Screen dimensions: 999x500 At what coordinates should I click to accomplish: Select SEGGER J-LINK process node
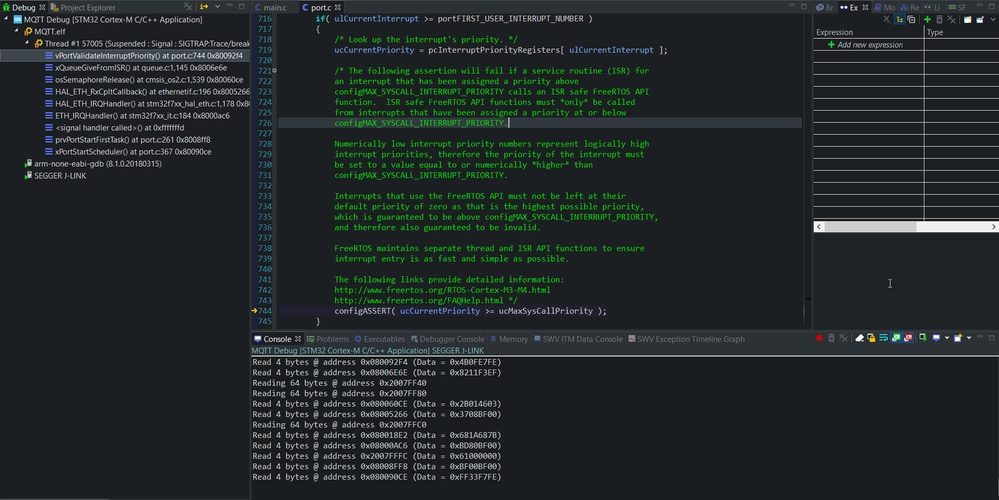(55, 175)
